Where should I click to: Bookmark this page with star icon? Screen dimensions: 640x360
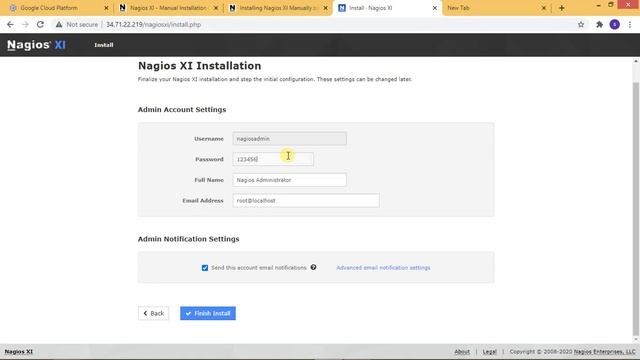coord(581,24)
